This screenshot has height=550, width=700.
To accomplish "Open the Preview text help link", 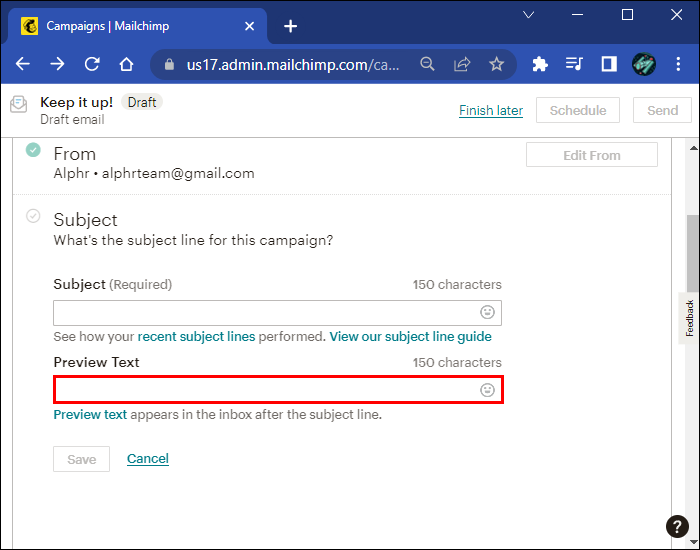I will point(90,414).
